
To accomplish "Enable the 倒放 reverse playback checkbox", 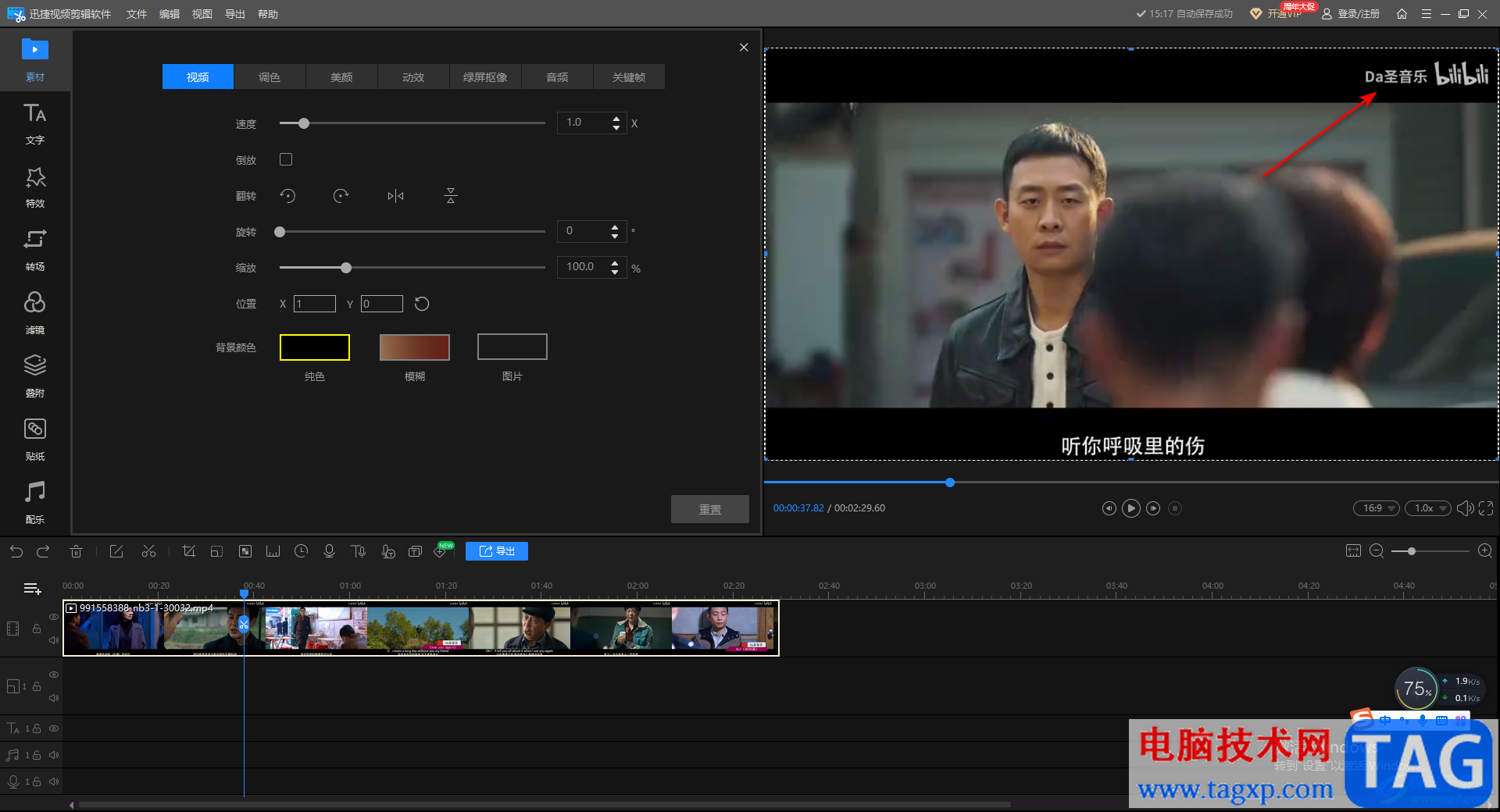I will coord(286,159).
